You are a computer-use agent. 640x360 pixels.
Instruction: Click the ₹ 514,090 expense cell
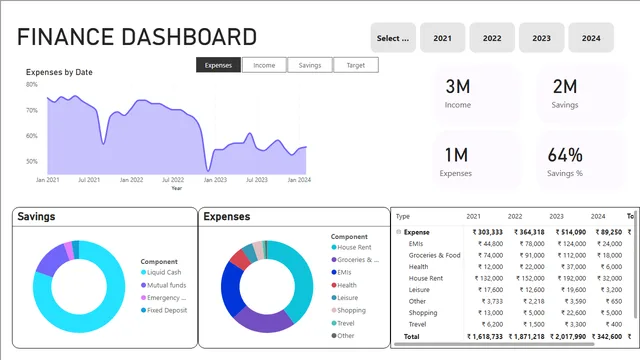pos(571,232)
